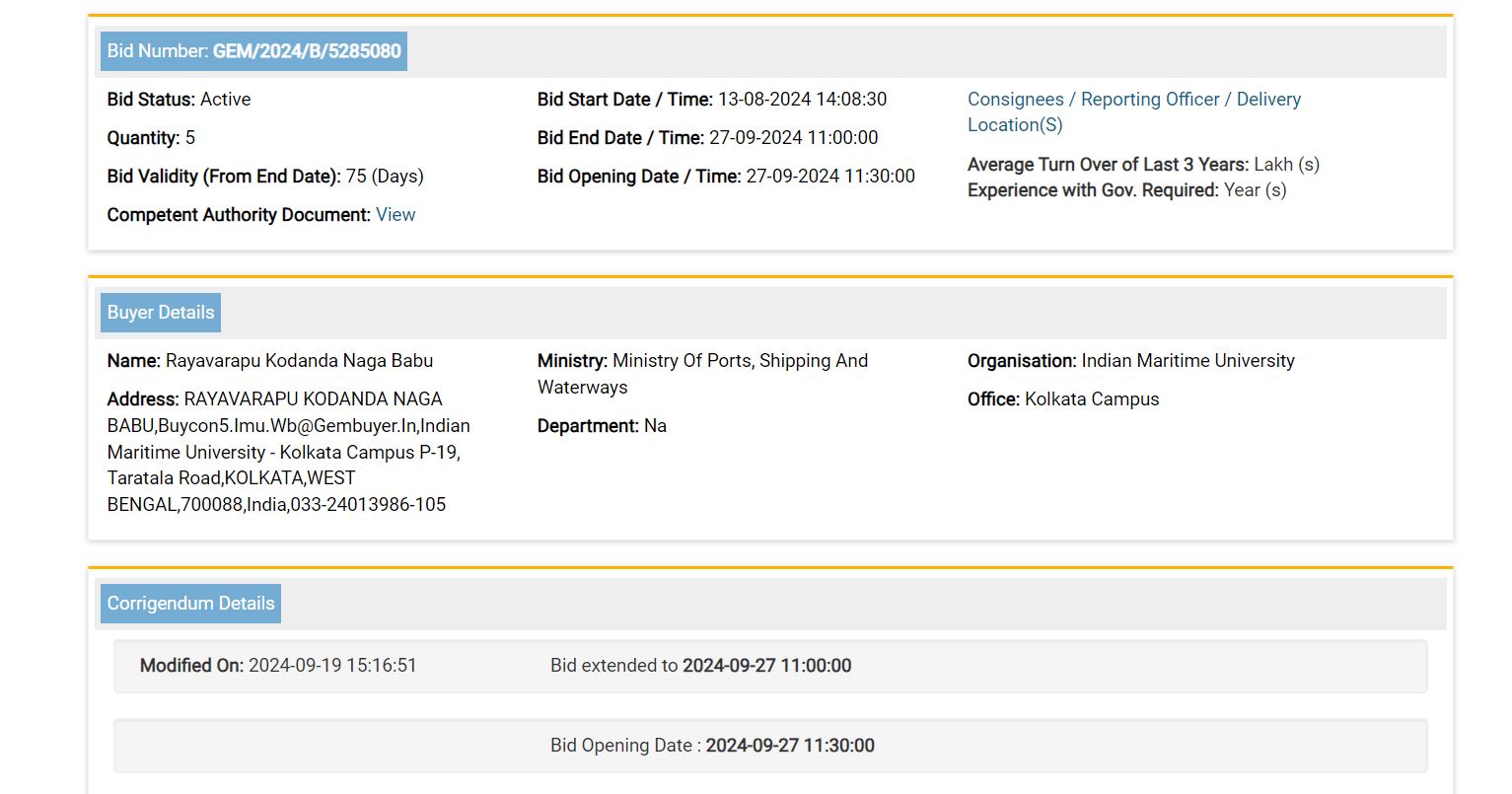Click the Bid End Date / Time value
Screen dimensions: 1512x794
pyautogui.click(x=792, y=138)
